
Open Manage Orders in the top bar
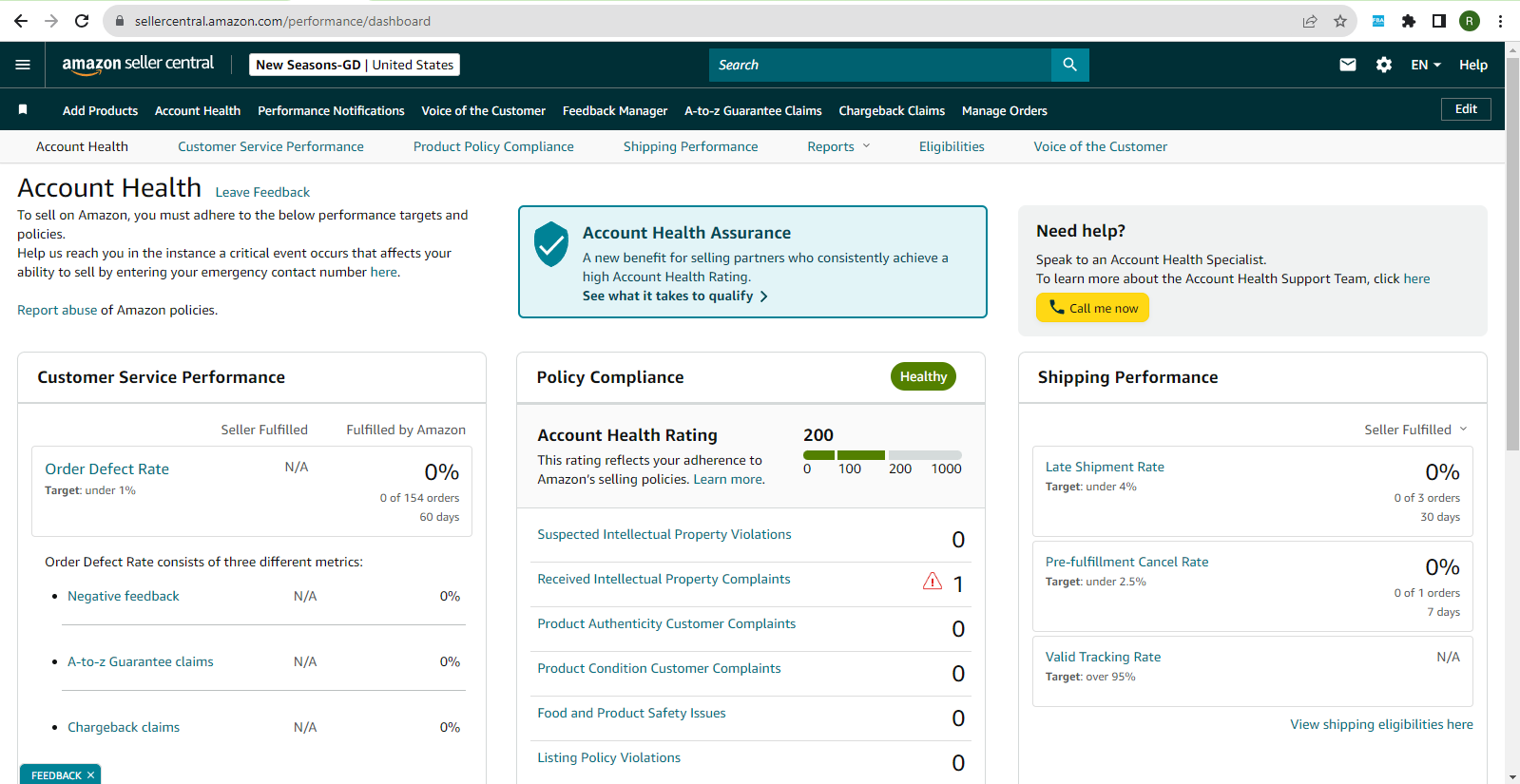[1005, 110]
